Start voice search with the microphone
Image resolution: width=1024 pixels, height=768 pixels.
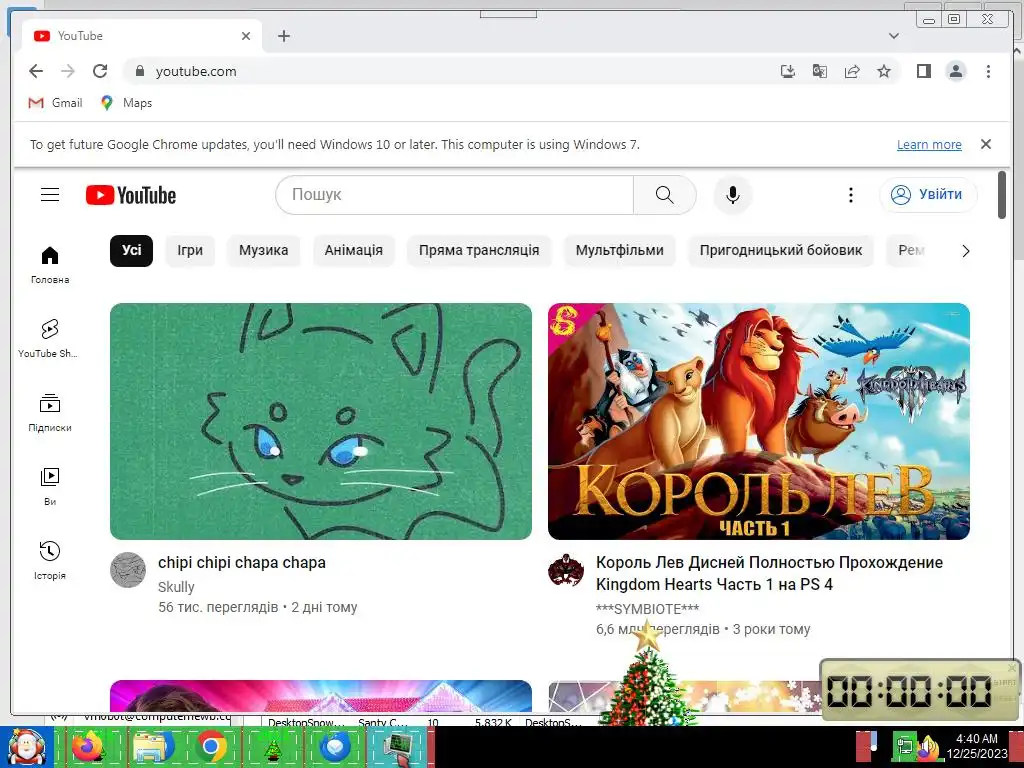pyautogui.click(x=733, y=195)
